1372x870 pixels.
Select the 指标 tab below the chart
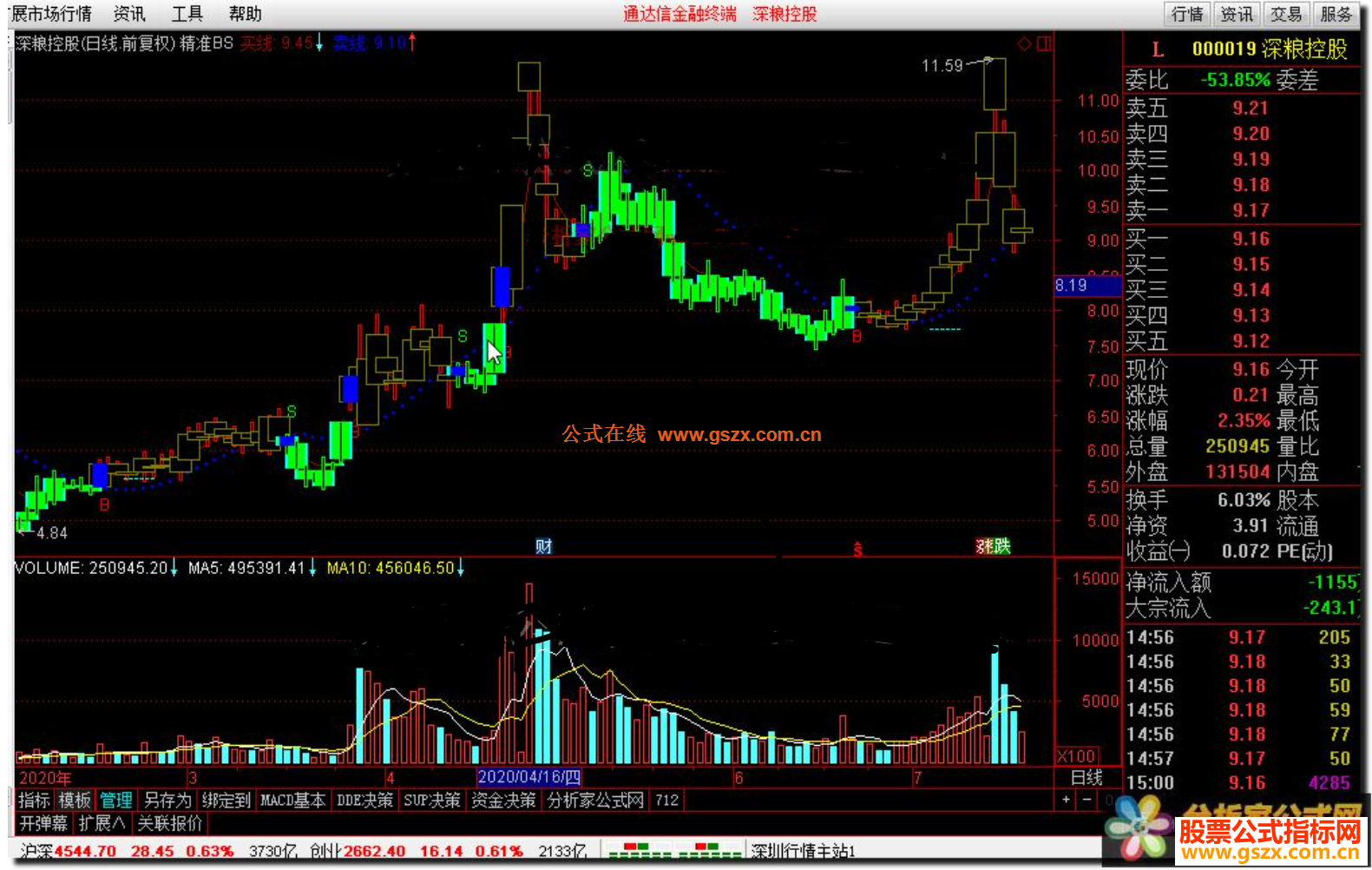(34, 800)
